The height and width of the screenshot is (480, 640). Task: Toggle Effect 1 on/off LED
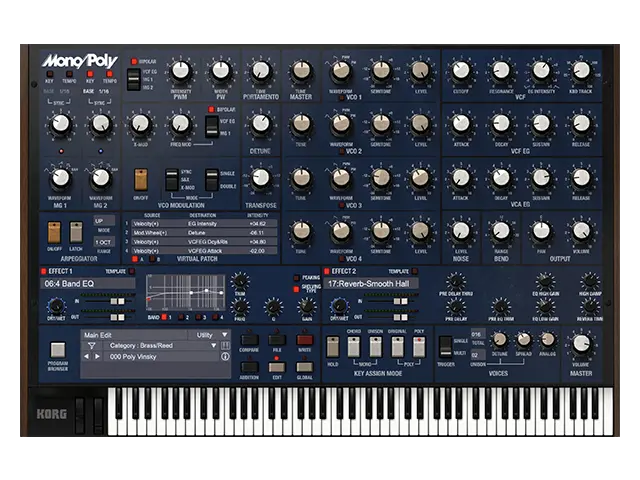point(43,271)
